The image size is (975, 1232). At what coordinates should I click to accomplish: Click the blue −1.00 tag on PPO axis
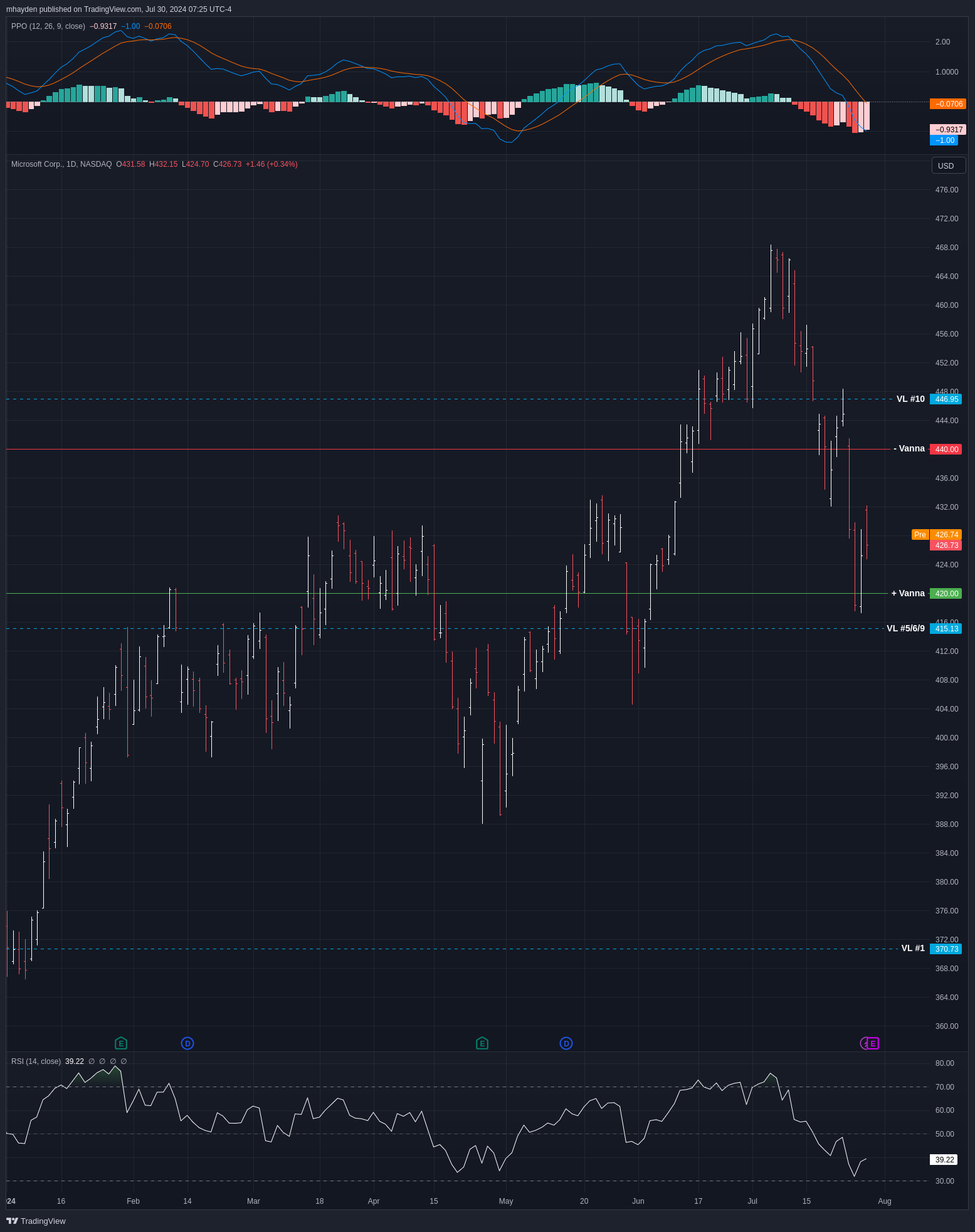944,140
